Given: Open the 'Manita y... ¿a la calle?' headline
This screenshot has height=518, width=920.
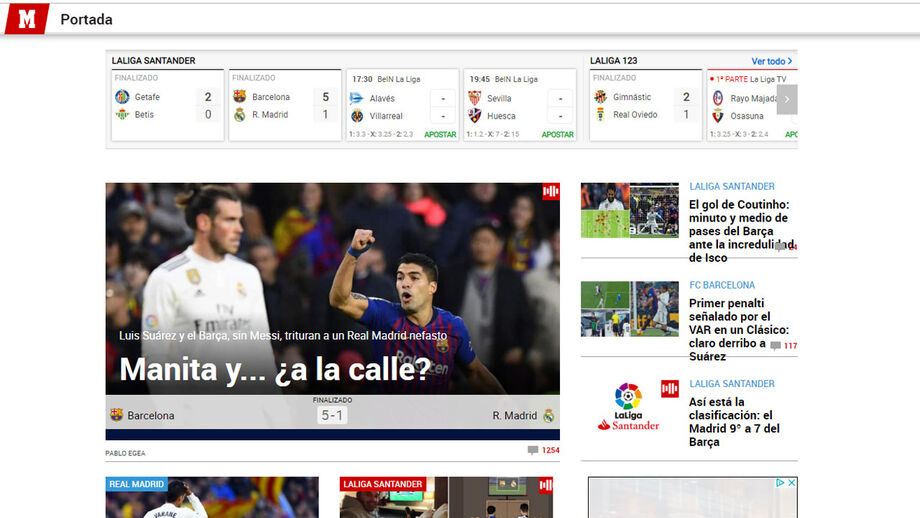Looking at the screenshot, I should click(x=274, y=369).
